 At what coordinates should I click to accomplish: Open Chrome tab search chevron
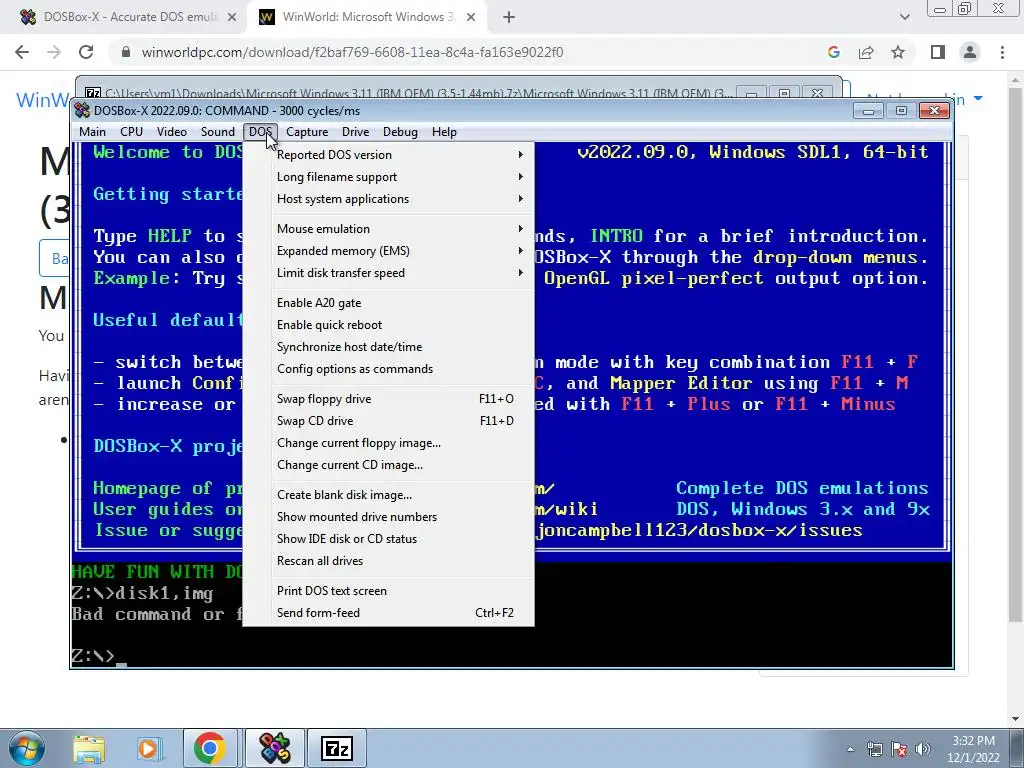[x=904, y=18]
